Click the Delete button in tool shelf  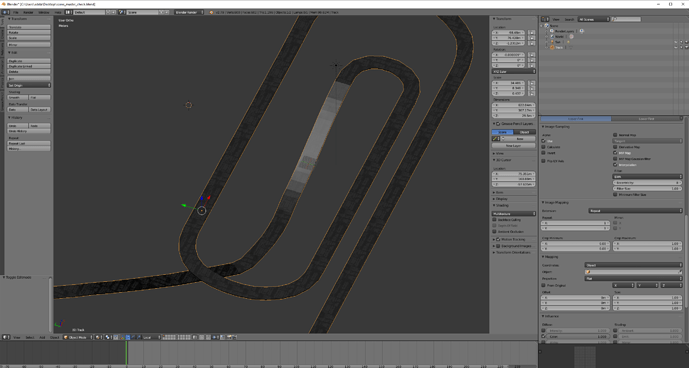pyautogui.click(x=29, y=71)
